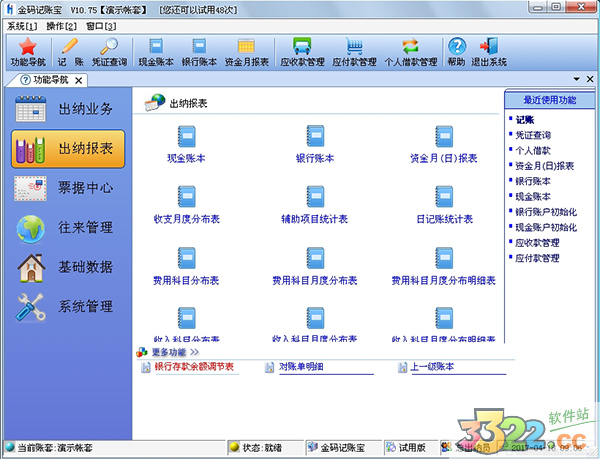Close the 功能导航 tab with its X

tap(78, 80)
